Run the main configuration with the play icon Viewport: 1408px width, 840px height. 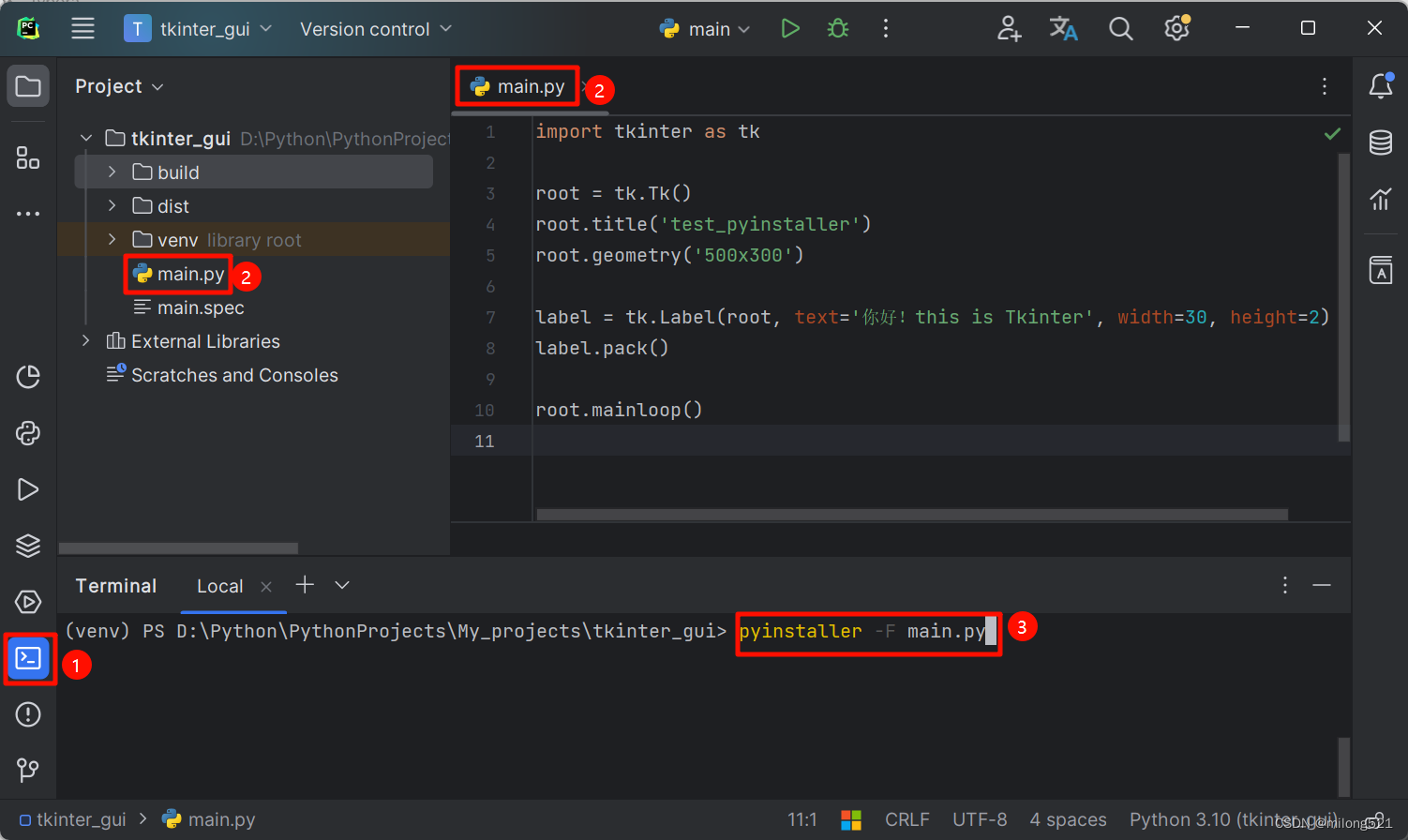pyautogui.click(x=790, y=29)
